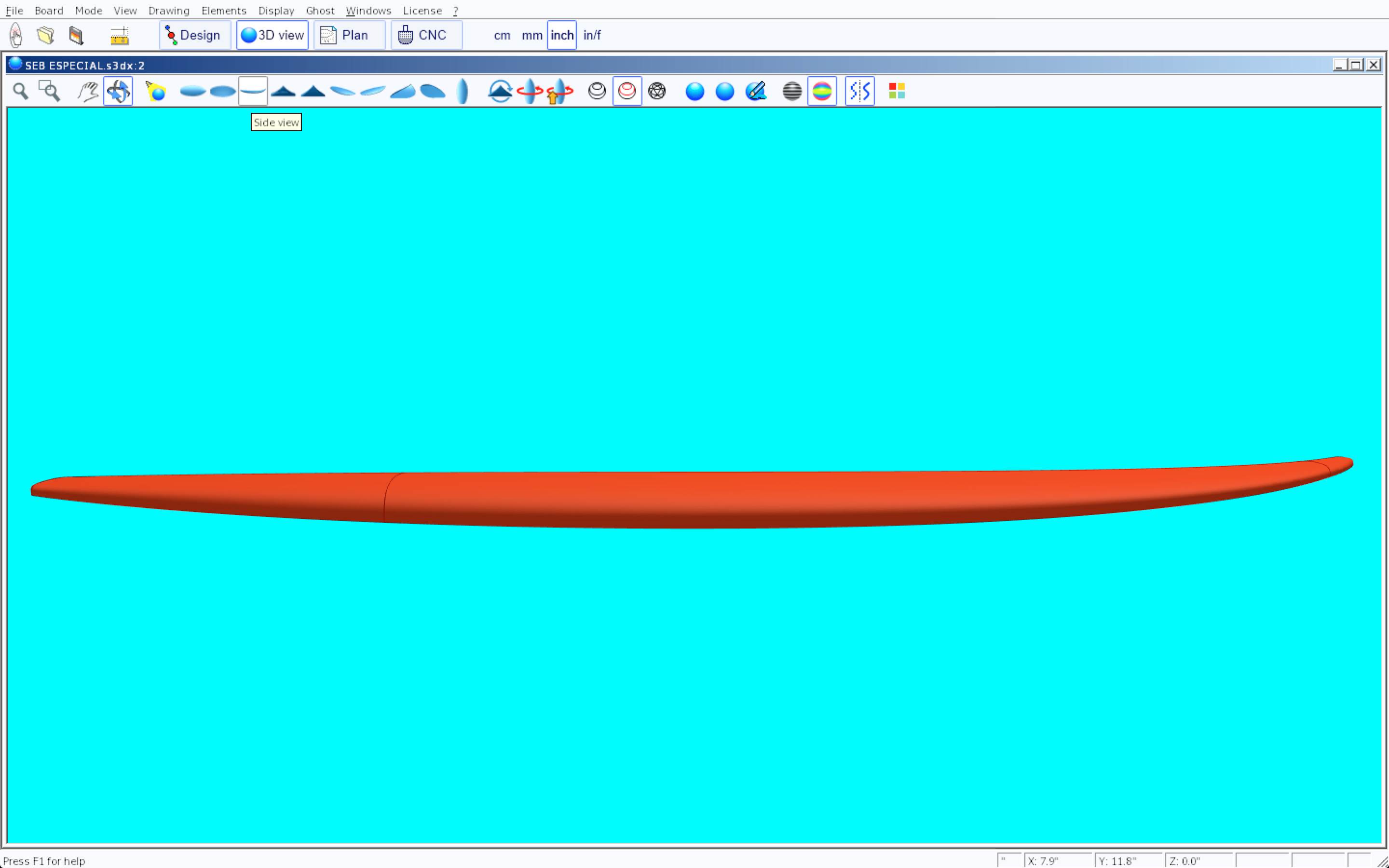Click the open folder icon
The height and width of the screenshot is (868, 1389).
tap(45, 35)
